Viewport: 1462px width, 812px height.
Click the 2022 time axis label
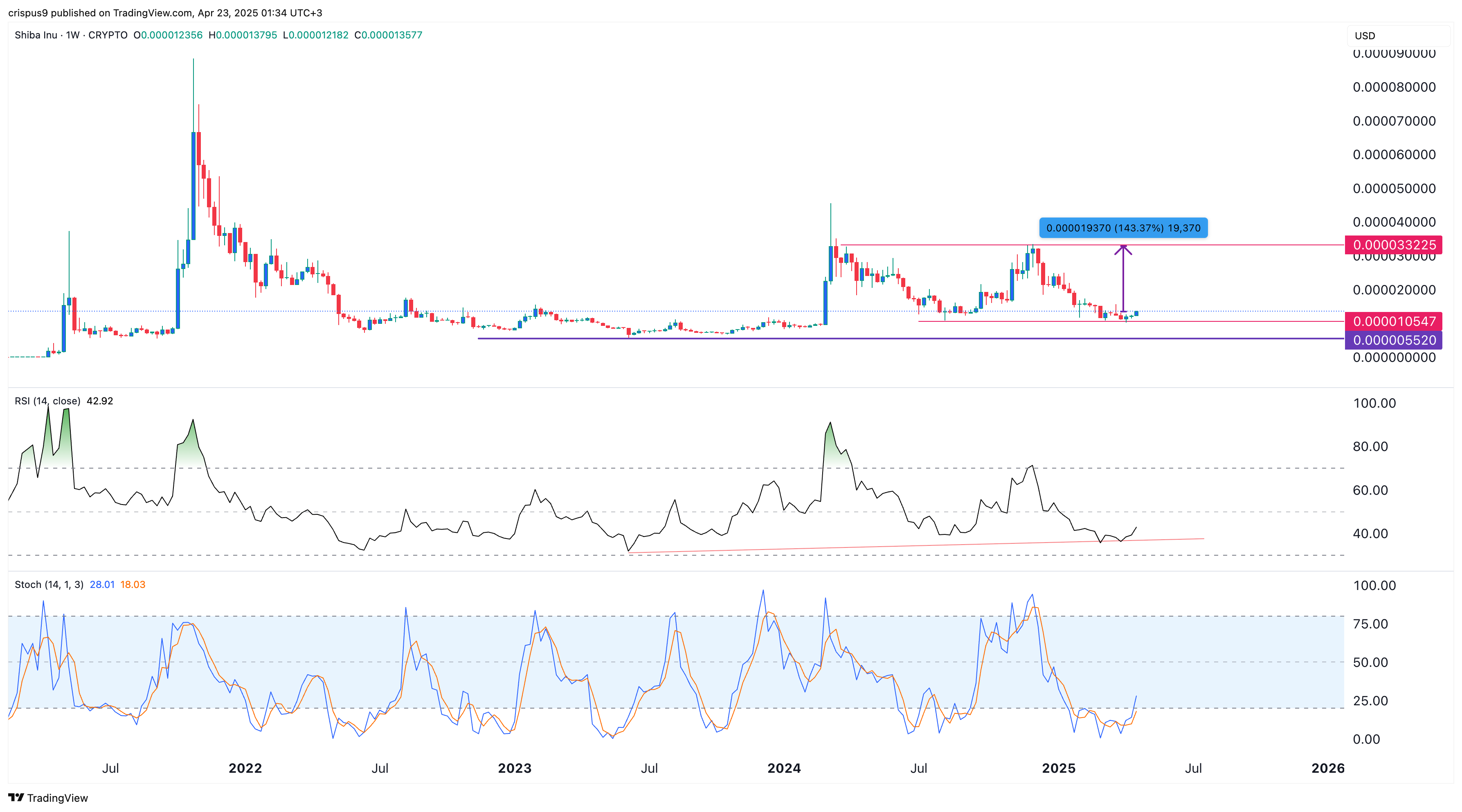tap(245, 768)
